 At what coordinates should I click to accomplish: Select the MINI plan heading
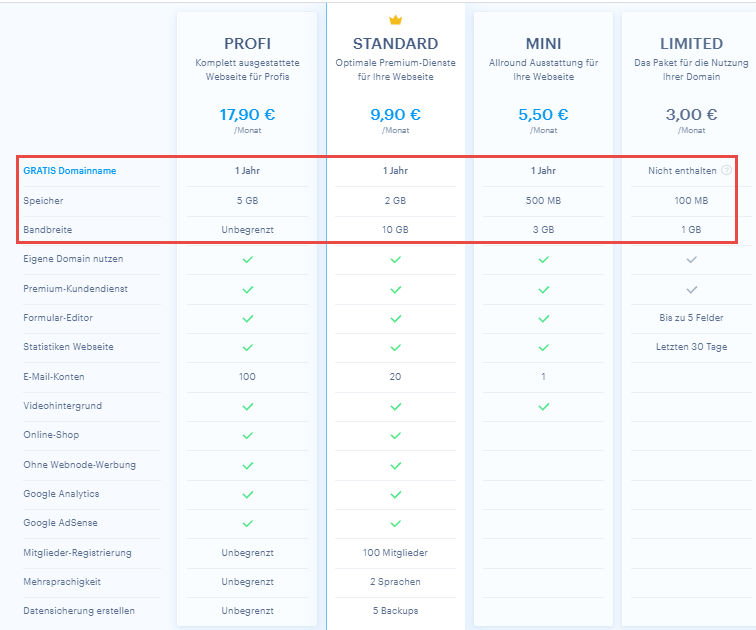(543, 43)
